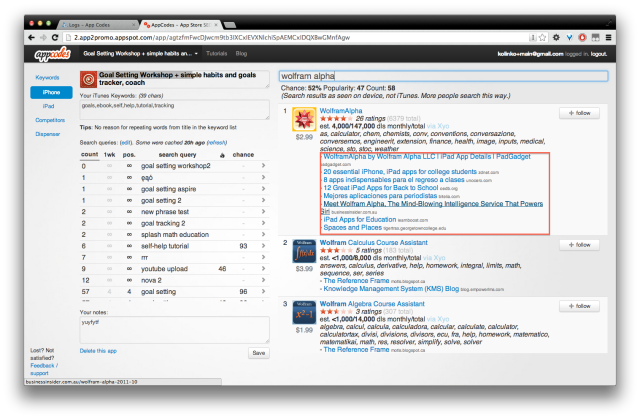Click the via Xyo link under WolframAlpha
Image resolution: width=640 pixels, height=419 pixels.
(438, 126)
